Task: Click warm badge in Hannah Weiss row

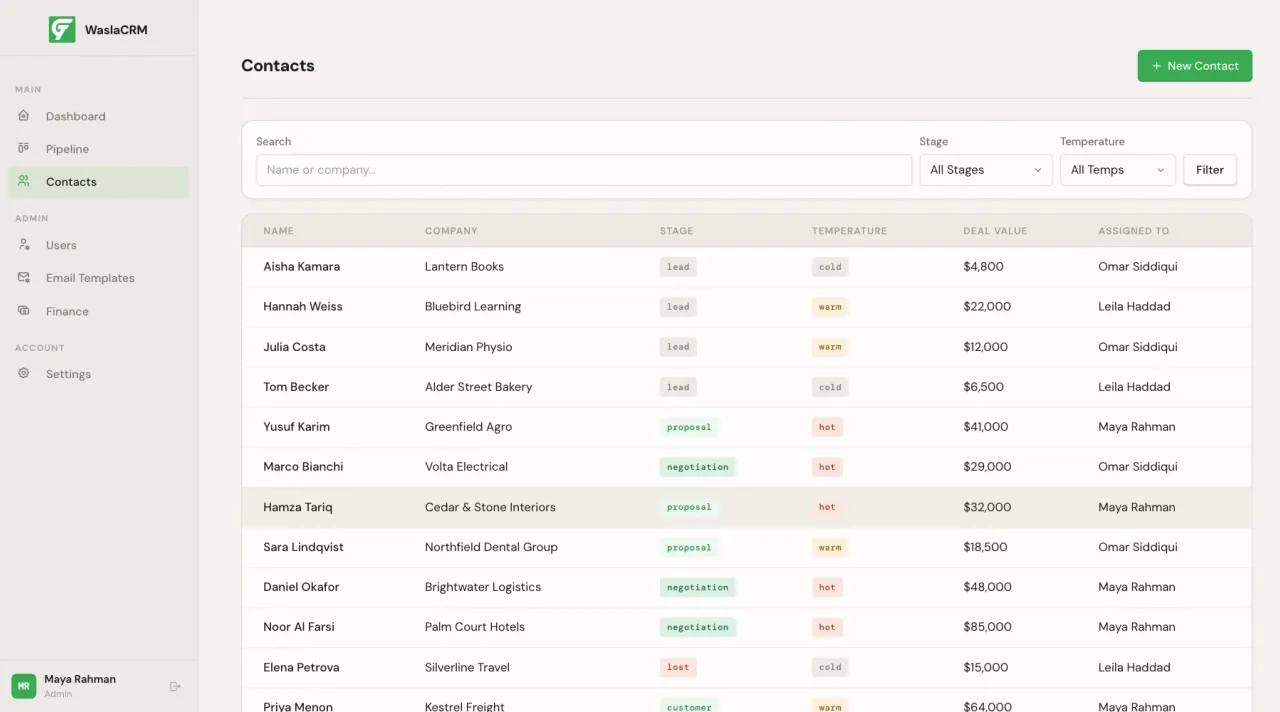Action: (830, 307)
